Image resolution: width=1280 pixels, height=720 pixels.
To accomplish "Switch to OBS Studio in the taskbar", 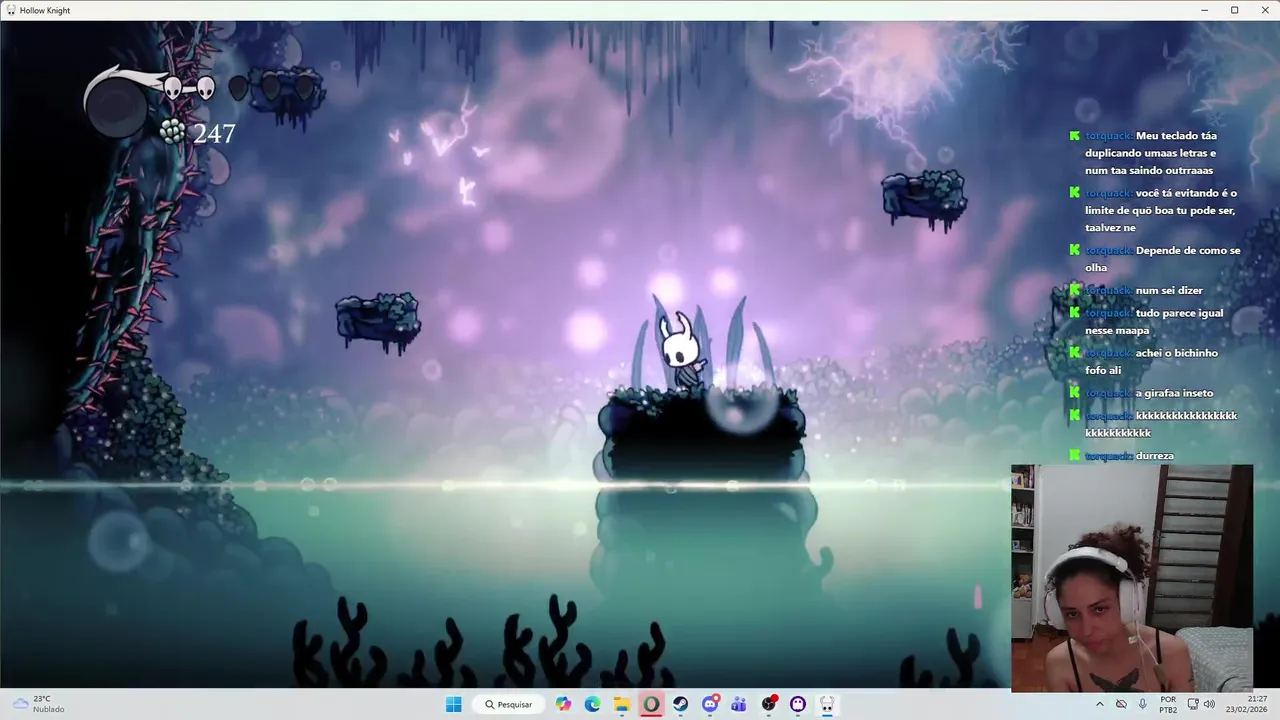I will [x=769, y=704].
